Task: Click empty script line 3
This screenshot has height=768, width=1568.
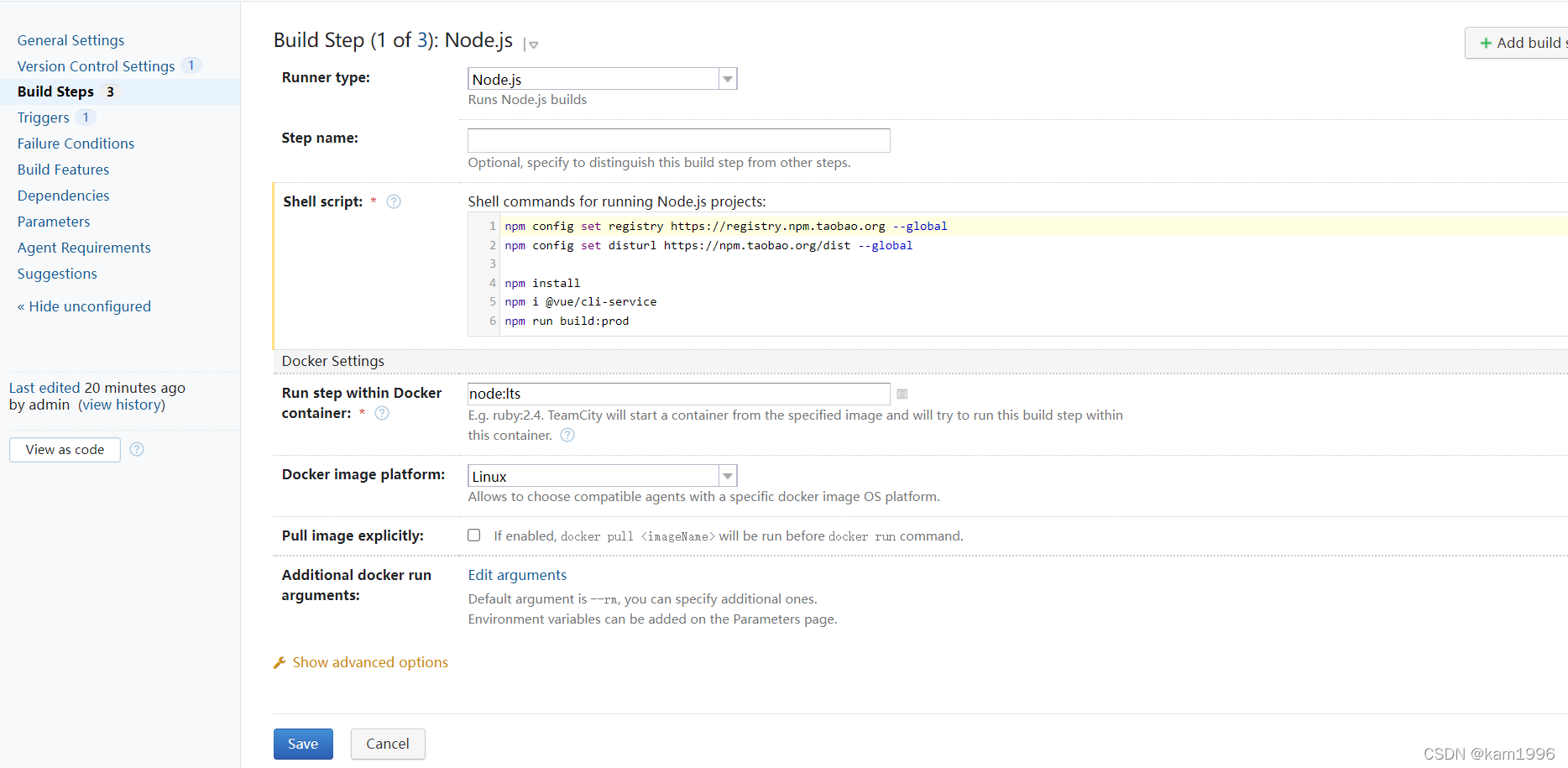Action: point(1032,264)
